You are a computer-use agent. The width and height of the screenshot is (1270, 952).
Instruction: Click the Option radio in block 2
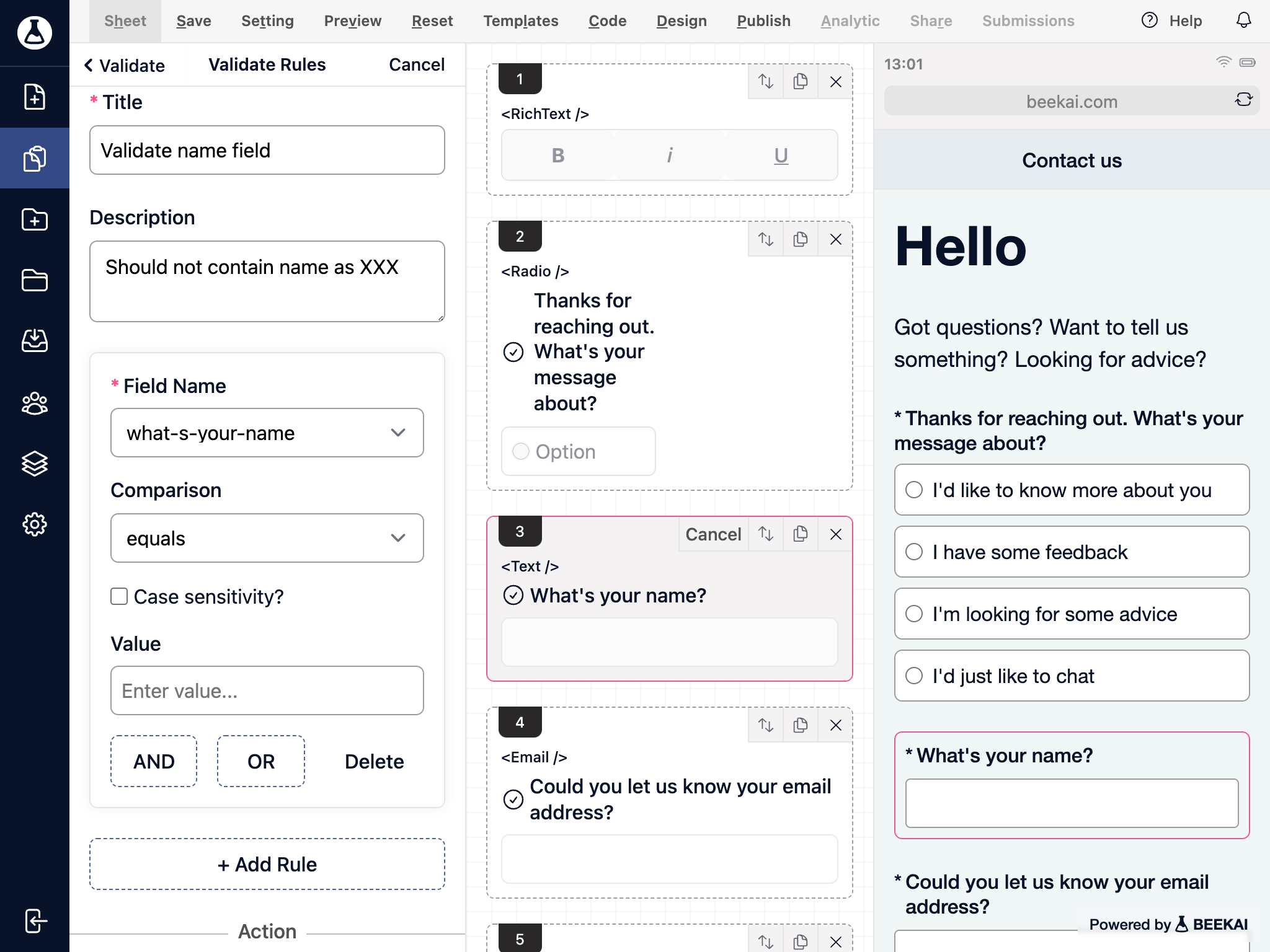[521, 451]
